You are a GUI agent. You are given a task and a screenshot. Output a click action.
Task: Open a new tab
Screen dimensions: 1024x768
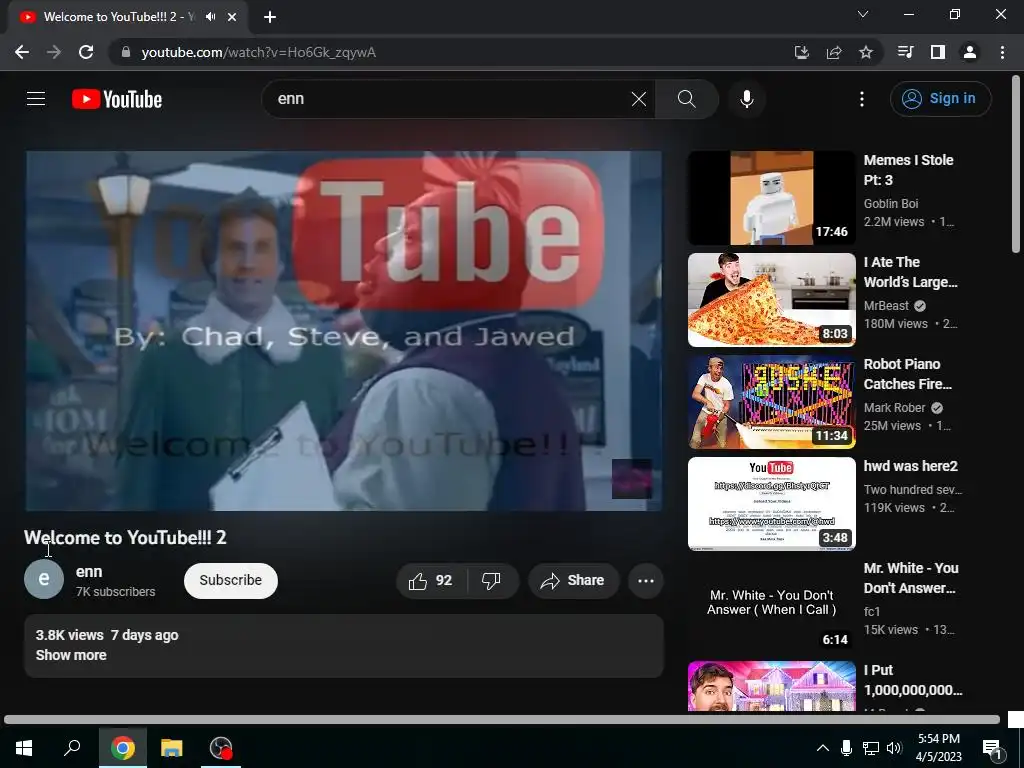(270, 17)
